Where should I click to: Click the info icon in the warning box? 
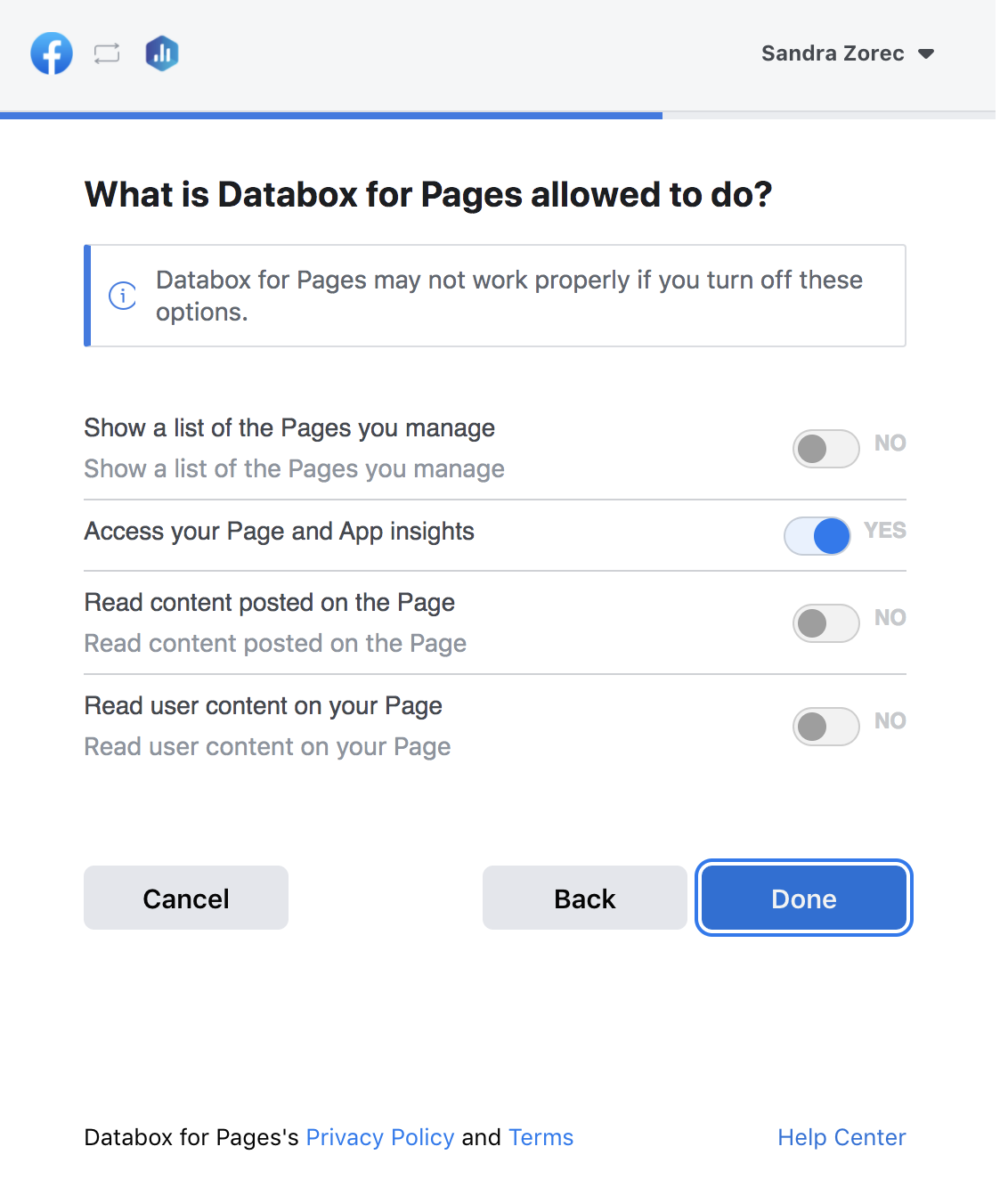[123, 296]
